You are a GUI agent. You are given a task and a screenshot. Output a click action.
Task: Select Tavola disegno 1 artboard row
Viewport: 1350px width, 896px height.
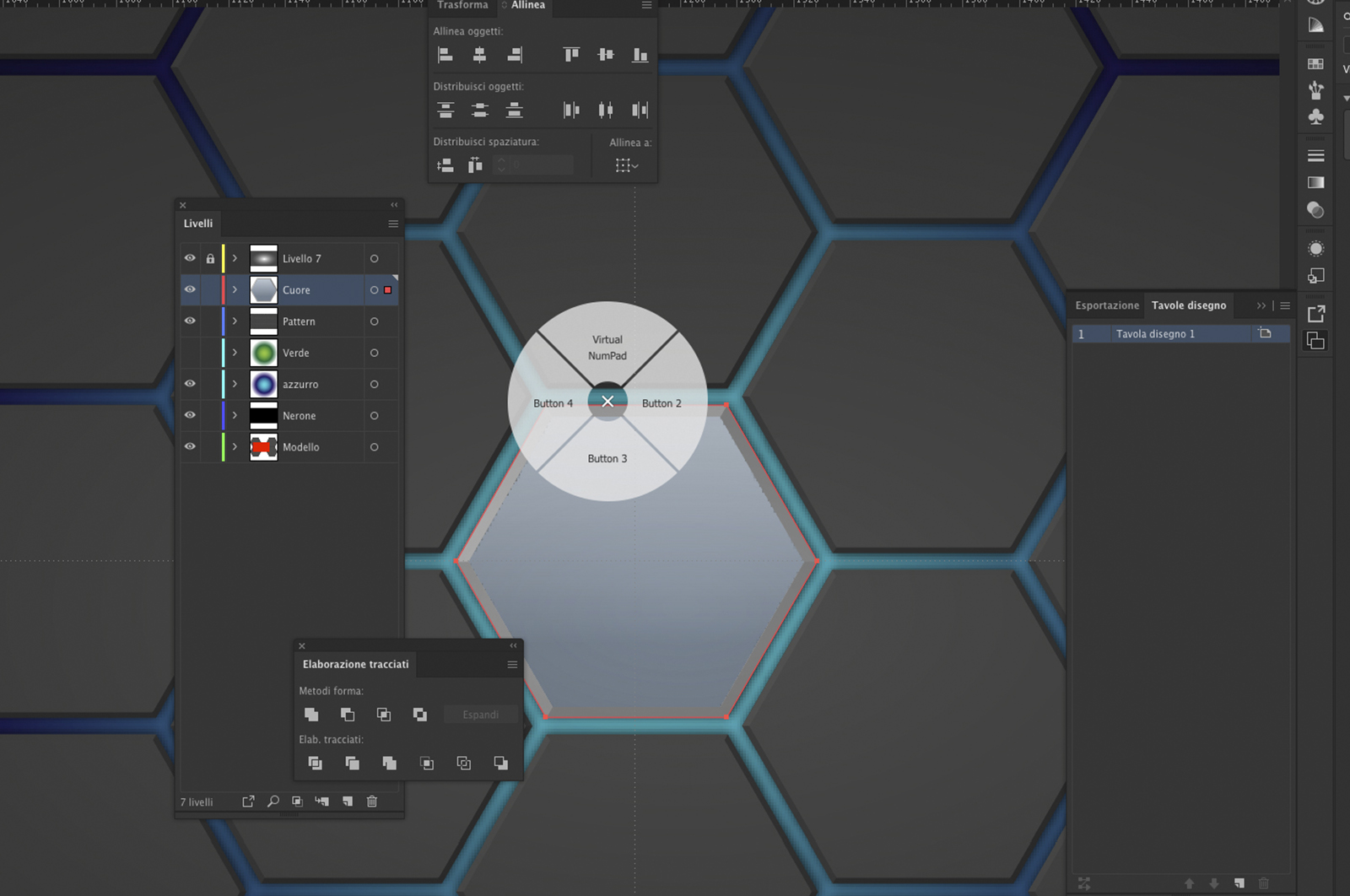(1155, 334)
